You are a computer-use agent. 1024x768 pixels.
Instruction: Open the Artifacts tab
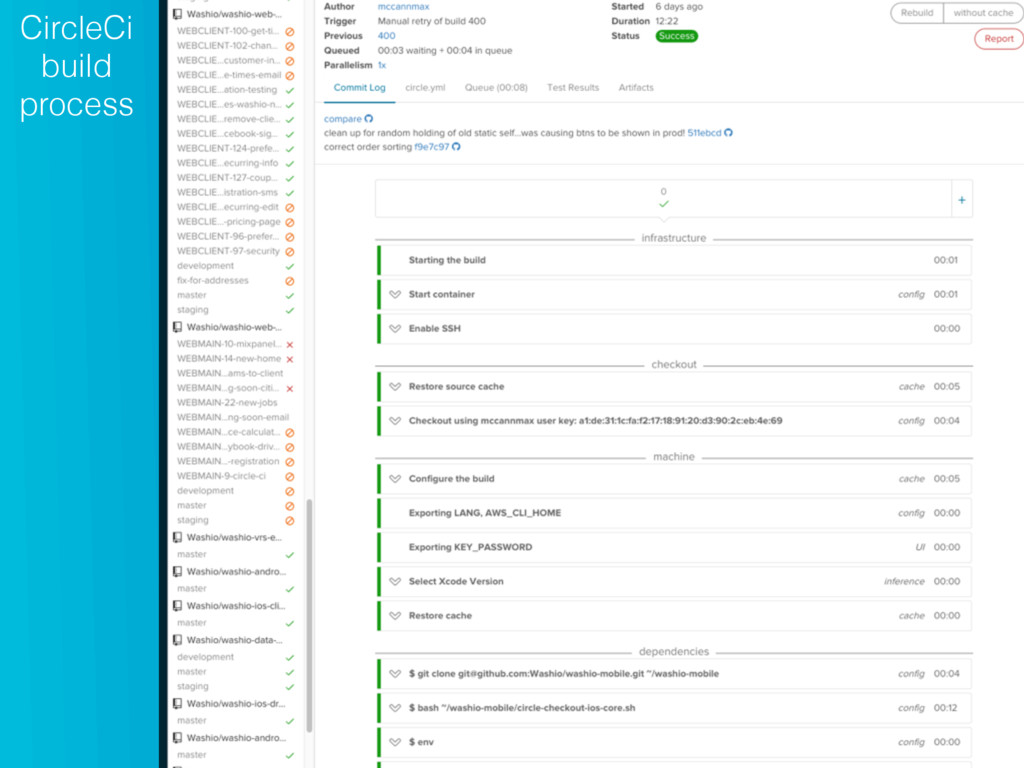click(636, 88)
